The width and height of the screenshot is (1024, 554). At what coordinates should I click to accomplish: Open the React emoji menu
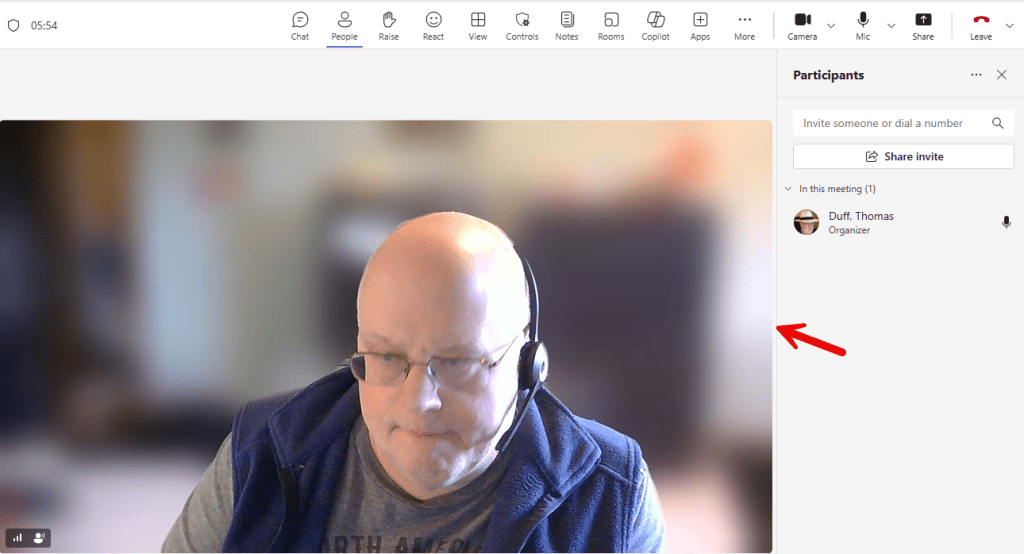point(433,25)
